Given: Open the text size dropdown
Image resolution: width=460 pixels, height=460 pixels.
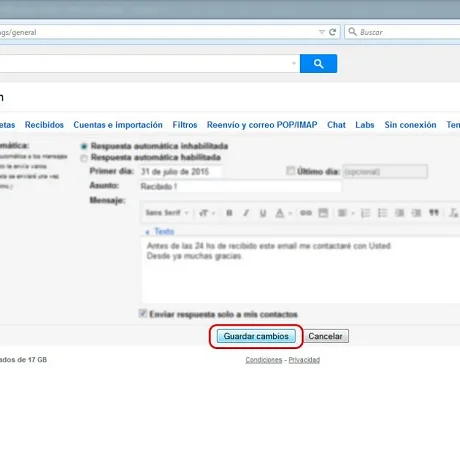Looking at the screenshot, I should [x=207, y=213].
